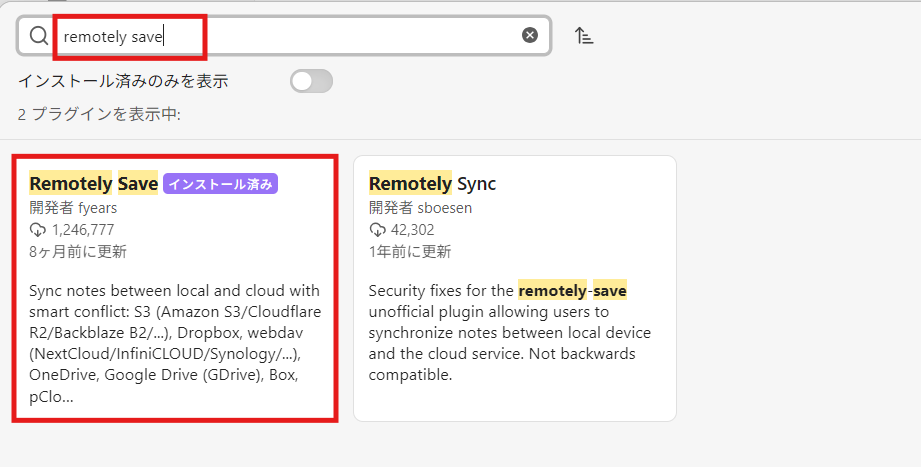Click the 1,246,777 download count number
This screenshot has width=921, height=467.
tap(83, 230)
